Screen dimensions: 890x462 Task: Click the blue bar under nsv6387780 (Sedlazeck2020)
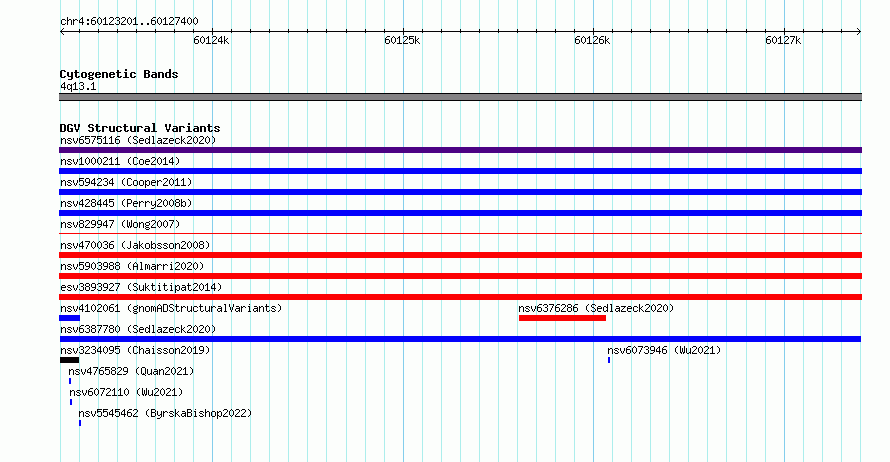point(460,339)
